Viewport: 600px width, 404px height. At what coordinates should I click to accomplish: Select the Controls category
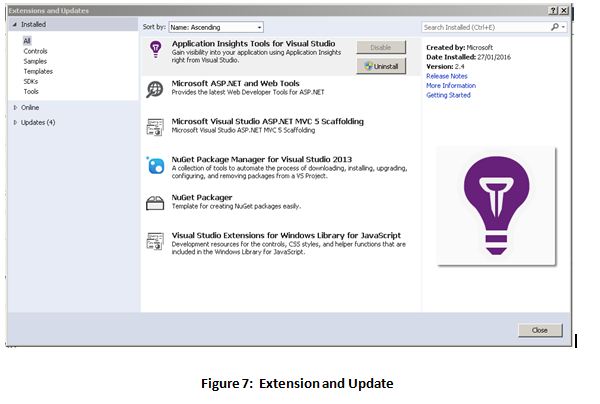(35, 51)
